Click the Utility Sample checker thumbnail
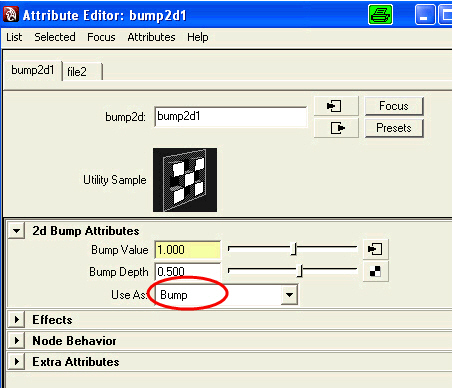 point(185,180)
